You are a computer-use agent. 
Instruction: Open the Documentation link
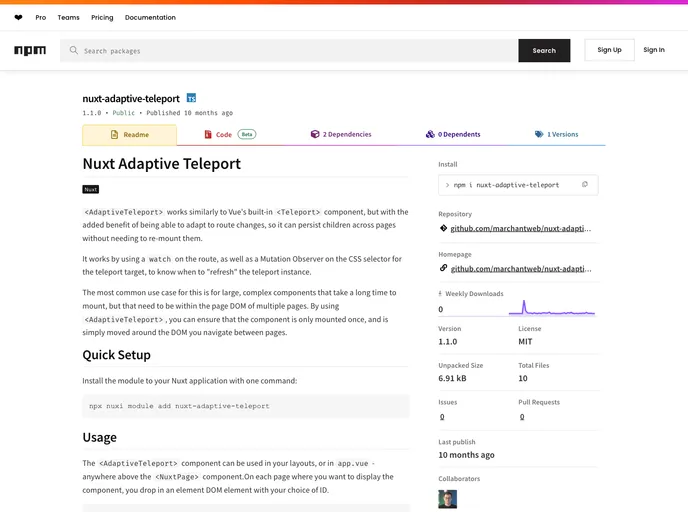click(x=150, y=18)
